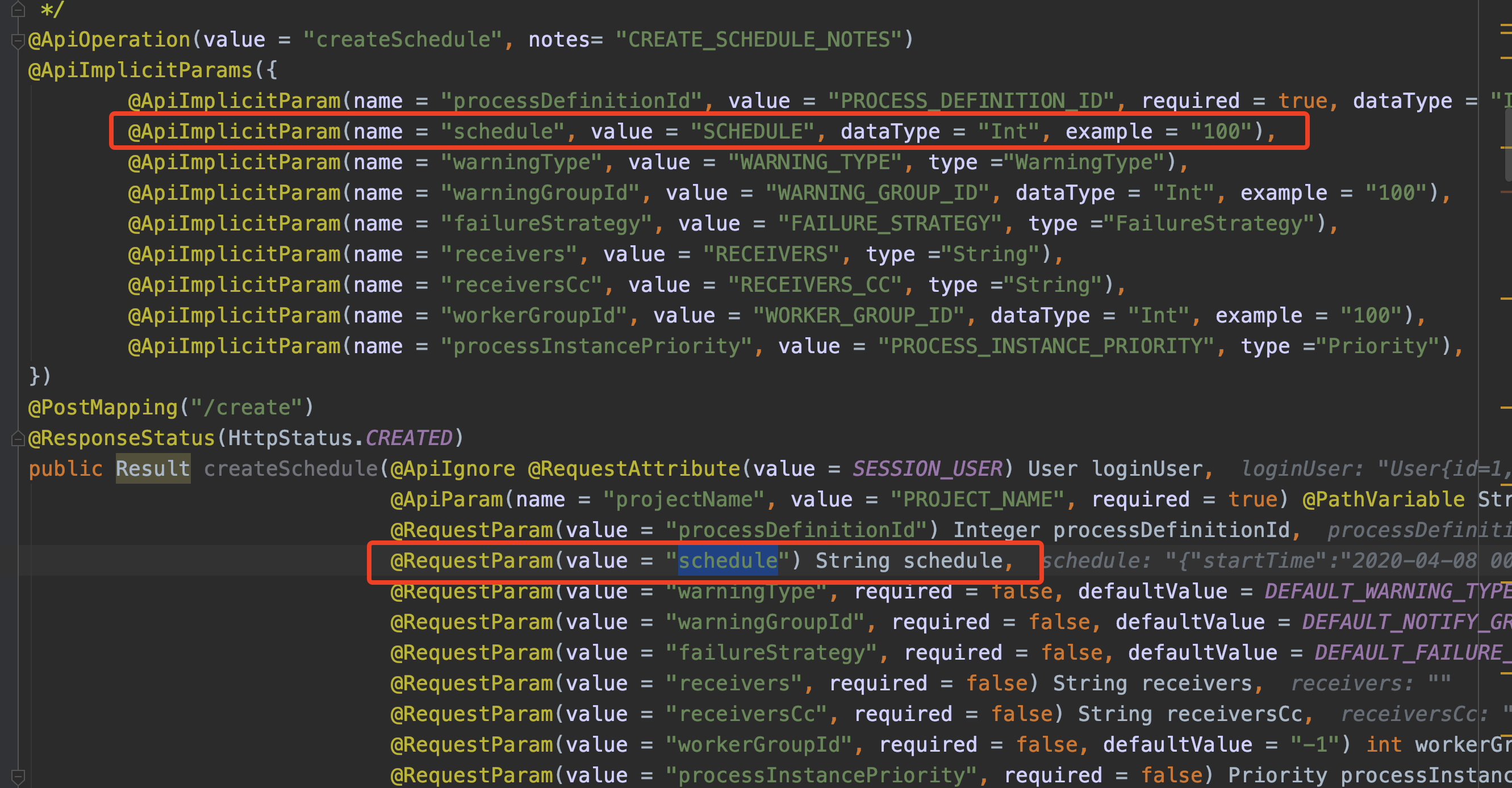The height and width of the screenshot is (788, 1512).
Task: Click the "-1" default value string
Action: point(1315,745)
